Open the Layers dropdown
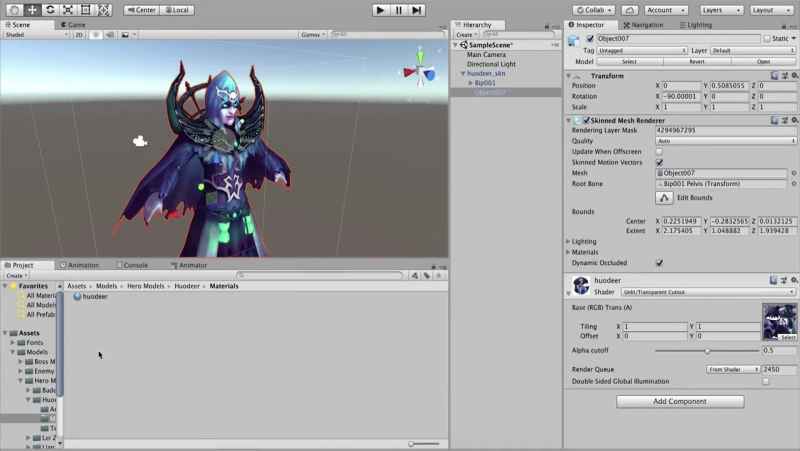Image resolution: width=800 pixels, height=451 pixels. pyautogui.click(x=721, y=10)
